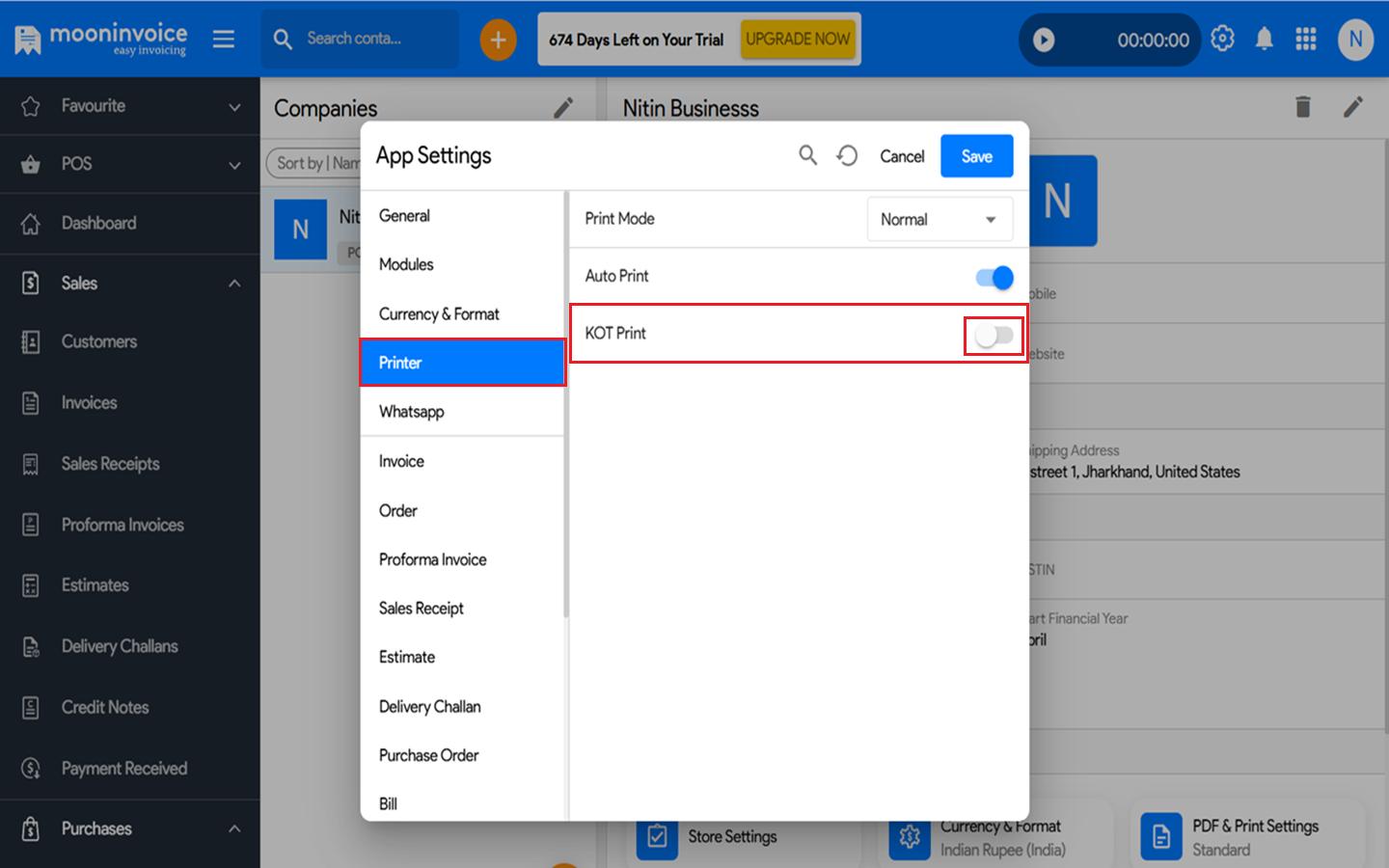1389x868 pixels.
Task: Start the timer play button
Action: tap(1044, 40)
